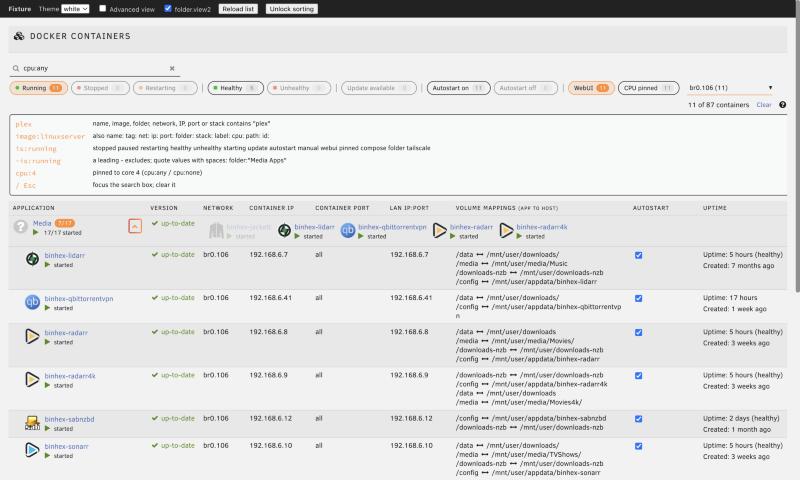
Task: Click the Volume Mappings column header
Action: pyautogui.click(x=507, y=208)
